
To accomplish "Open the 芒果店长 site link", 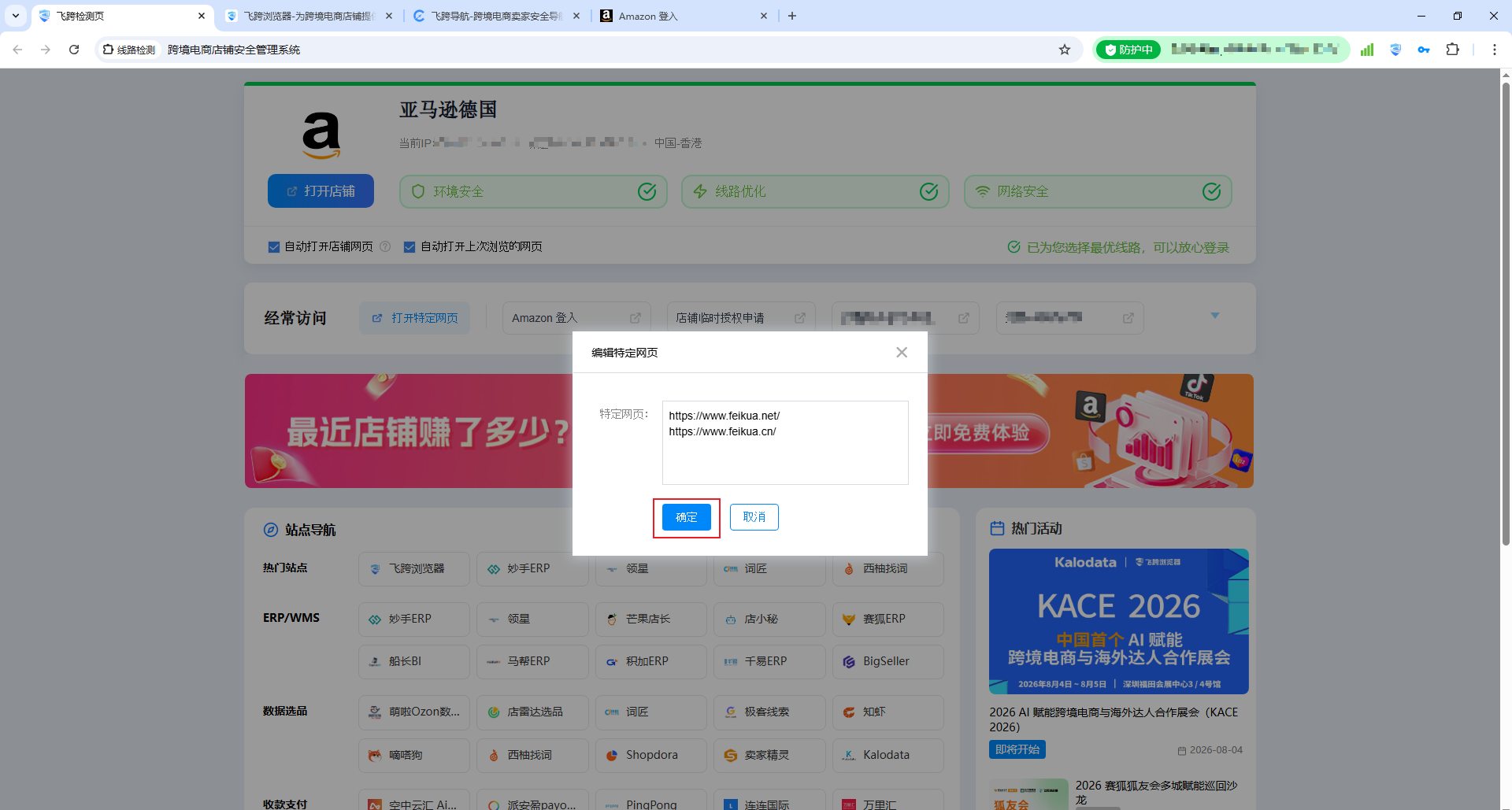I will [x=651, y=619].
